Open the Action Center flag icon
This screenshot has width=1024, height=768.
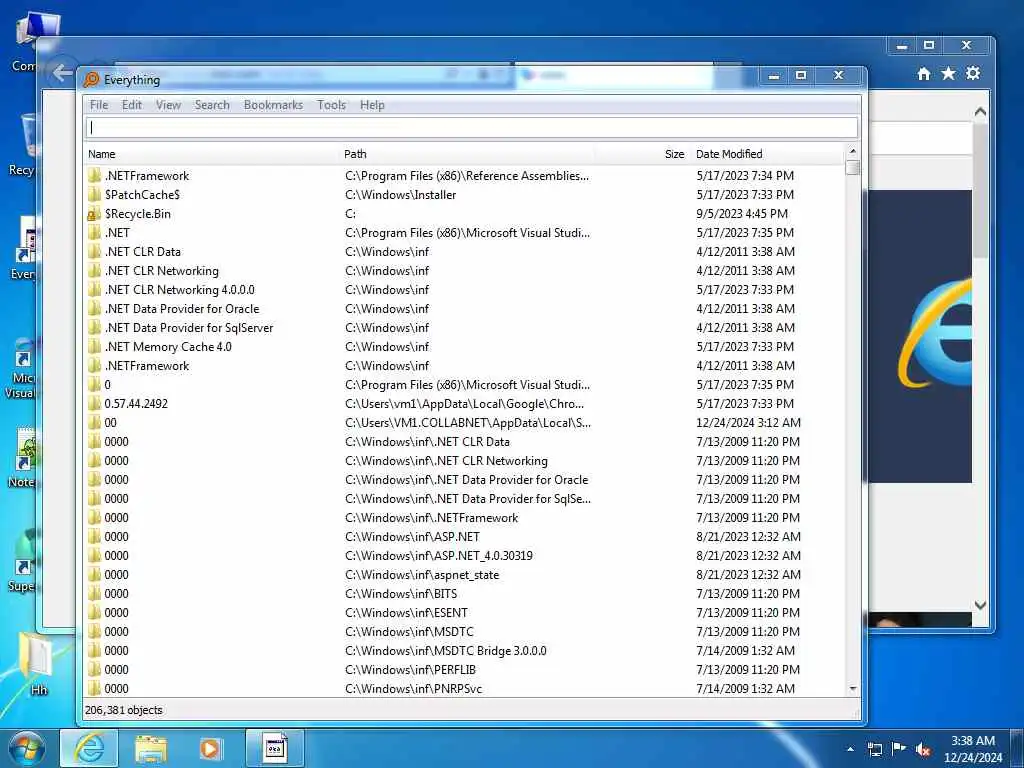[899, 749]
